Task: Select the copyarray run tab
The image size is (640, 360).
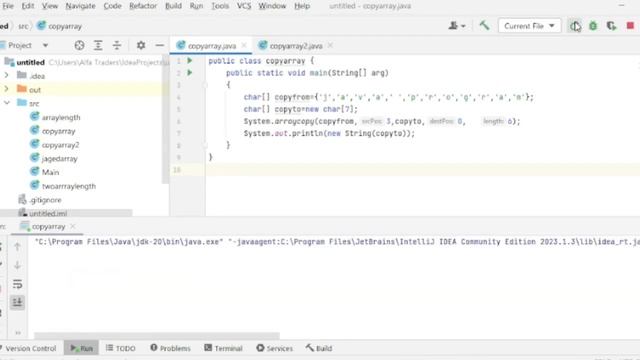Action: tap(48, 227)
